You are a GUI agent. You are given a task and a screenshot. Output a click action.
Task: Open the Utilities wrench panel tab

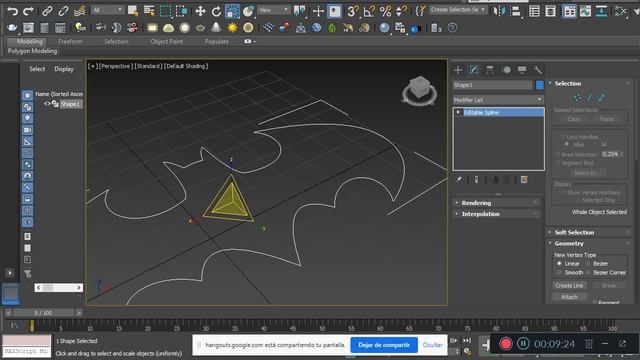tap(538, 70)
